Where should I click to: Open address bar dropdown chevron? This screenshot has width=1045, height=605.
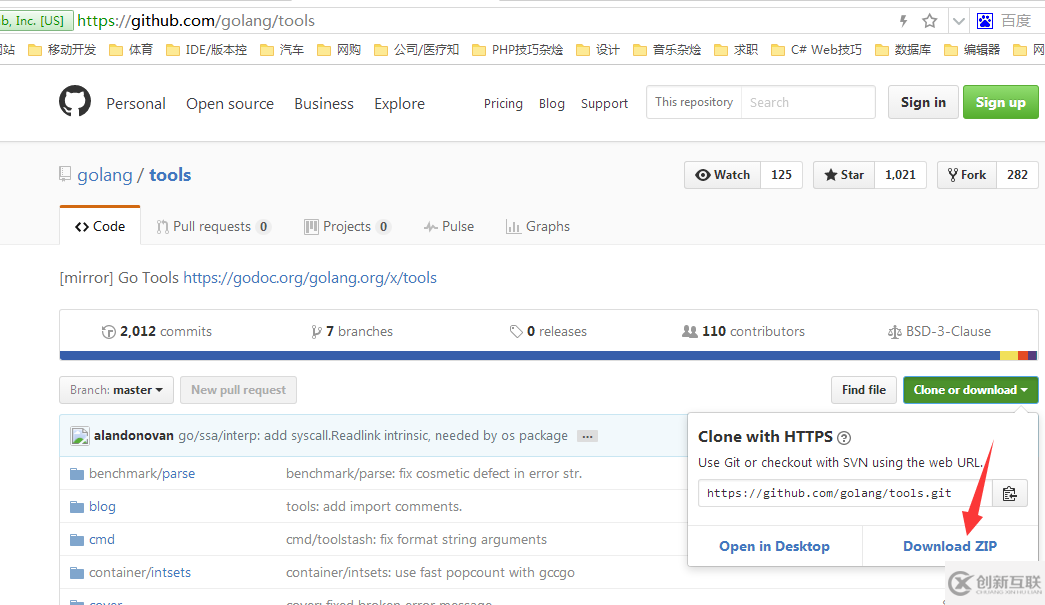click(958, 21)
